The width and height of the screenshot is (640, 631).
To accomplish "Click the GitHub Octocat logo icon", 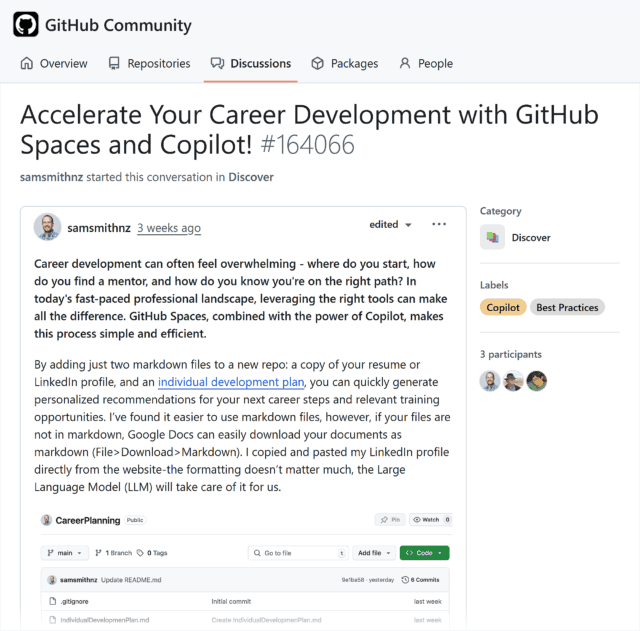I will click(x=26, y=24).
